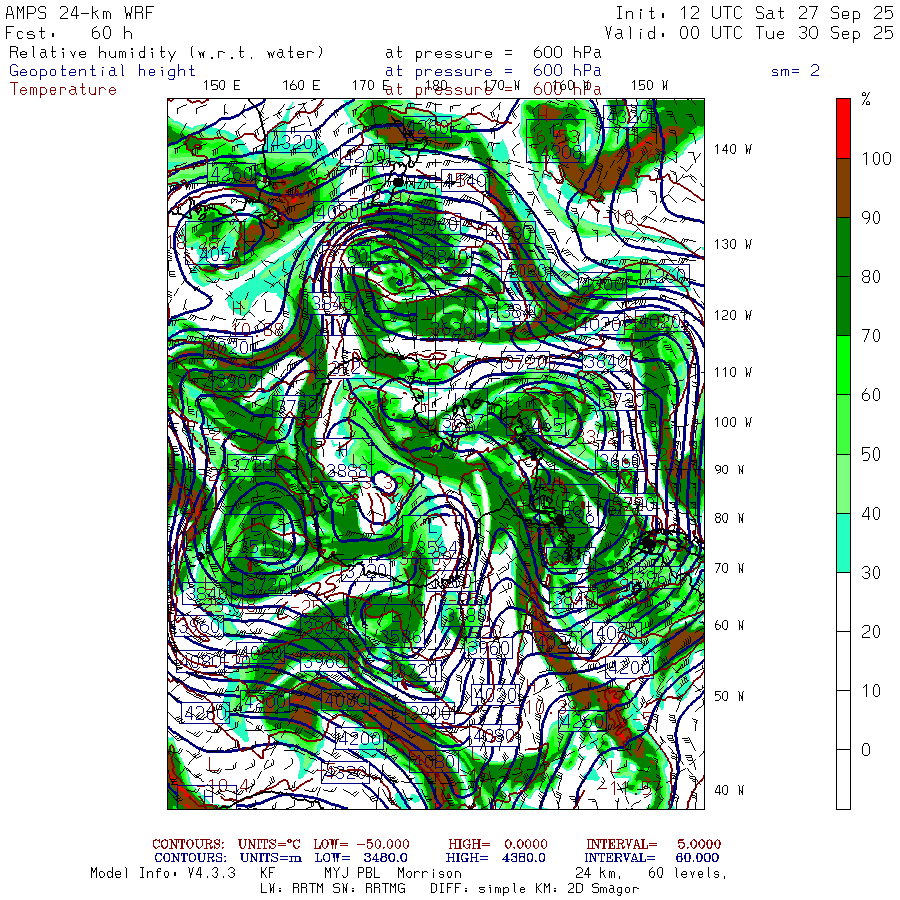This screenshot has width=900, height=900.
Task: Click the red 'INTERVAL= 5.0000' value
Action: click(653, 844)
